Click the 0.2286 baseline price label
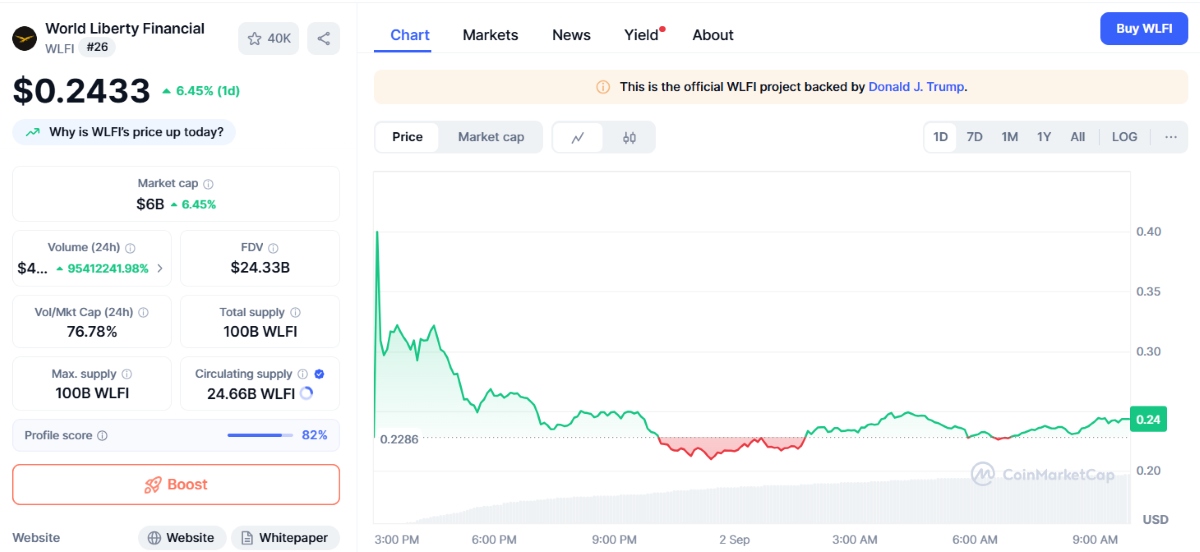The height and width of the screenshot is (552, 1200). [399, 439]
